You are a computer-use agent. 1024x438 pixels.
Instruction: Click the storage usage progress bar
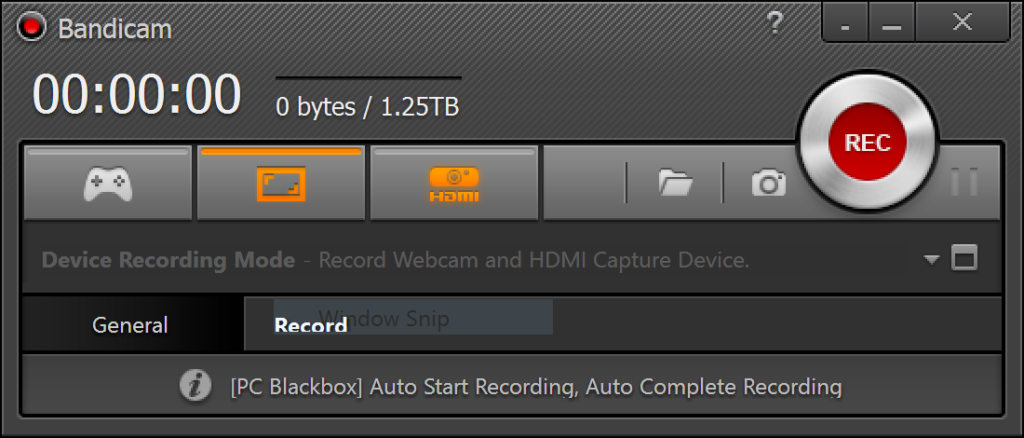click(x=368, y=78)
